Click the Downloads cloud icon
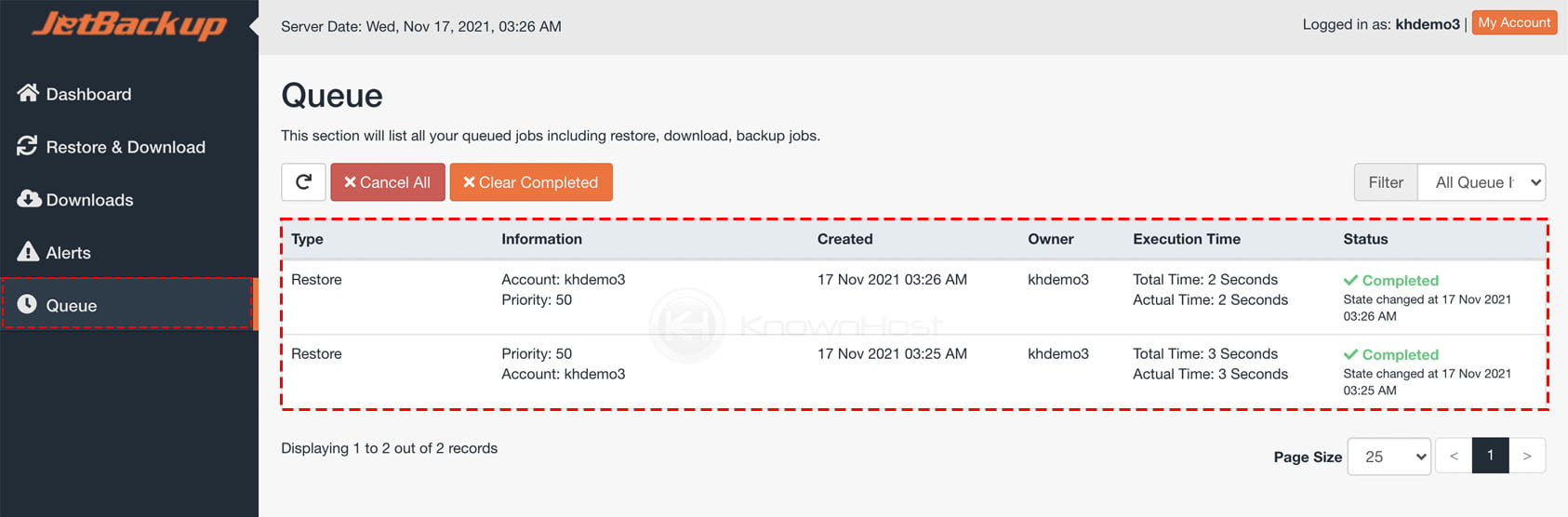This screenshot has height=517, width=1568. 29,199
